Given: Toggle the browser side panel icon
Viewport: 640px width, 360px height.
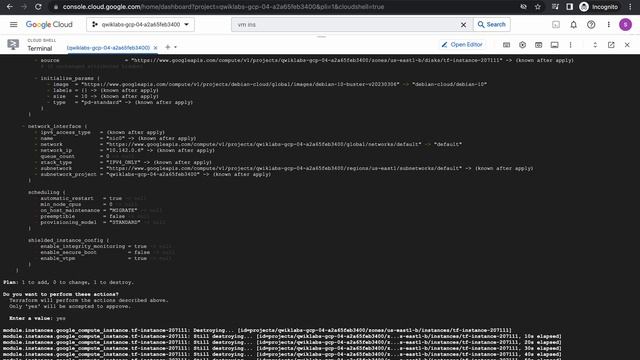Looking at the screenshot, I should click(569, 7).
